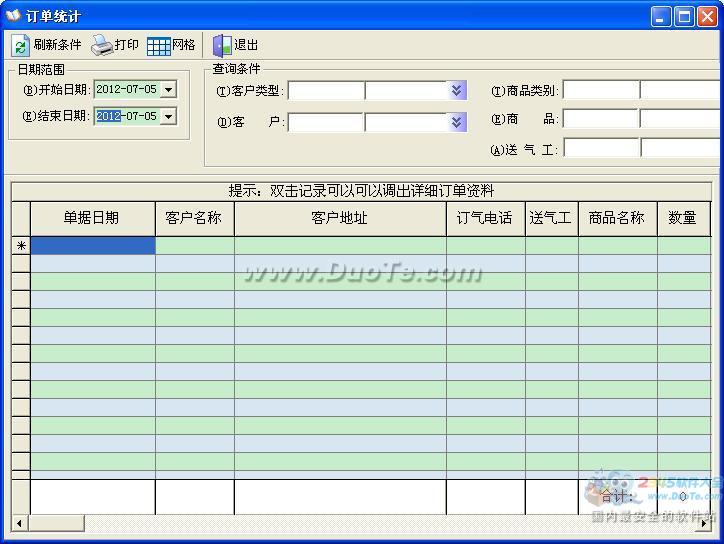Screen dimensions: 724x544
Task: Click the first customer type input field
Action: [x=326, y=91]
